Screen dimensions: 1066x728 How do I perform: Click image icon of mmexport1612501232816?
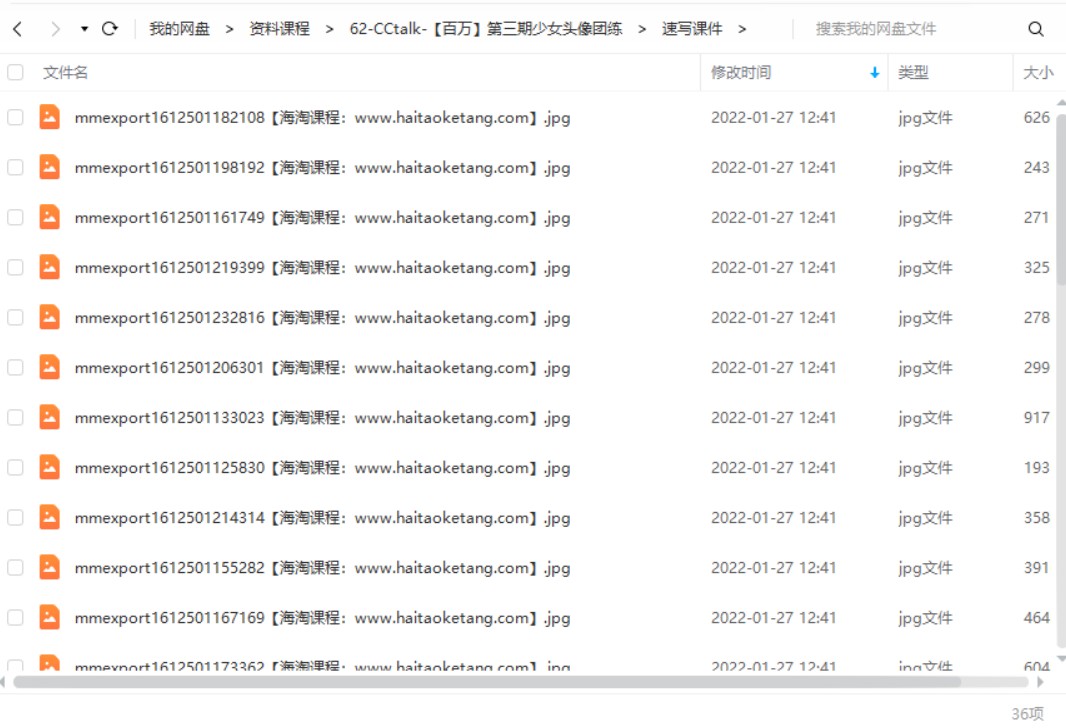[x=50, y=317]
